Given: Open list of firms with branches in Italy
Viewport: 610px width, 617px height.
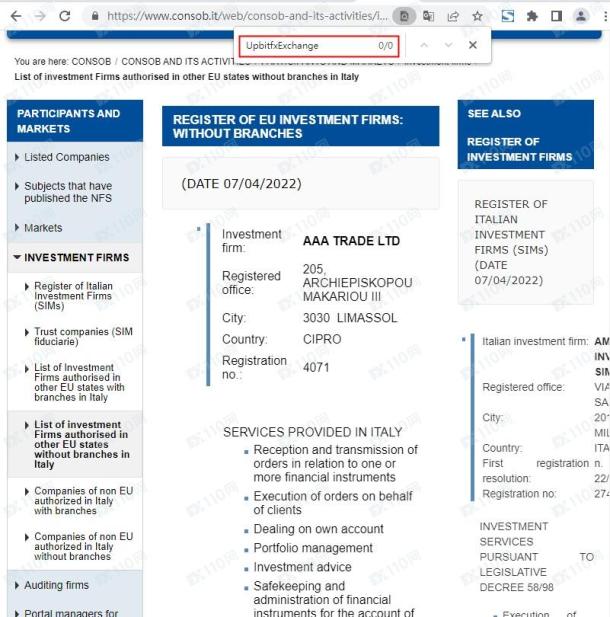Looking at the screenshot, I should [x=79, y=382].
